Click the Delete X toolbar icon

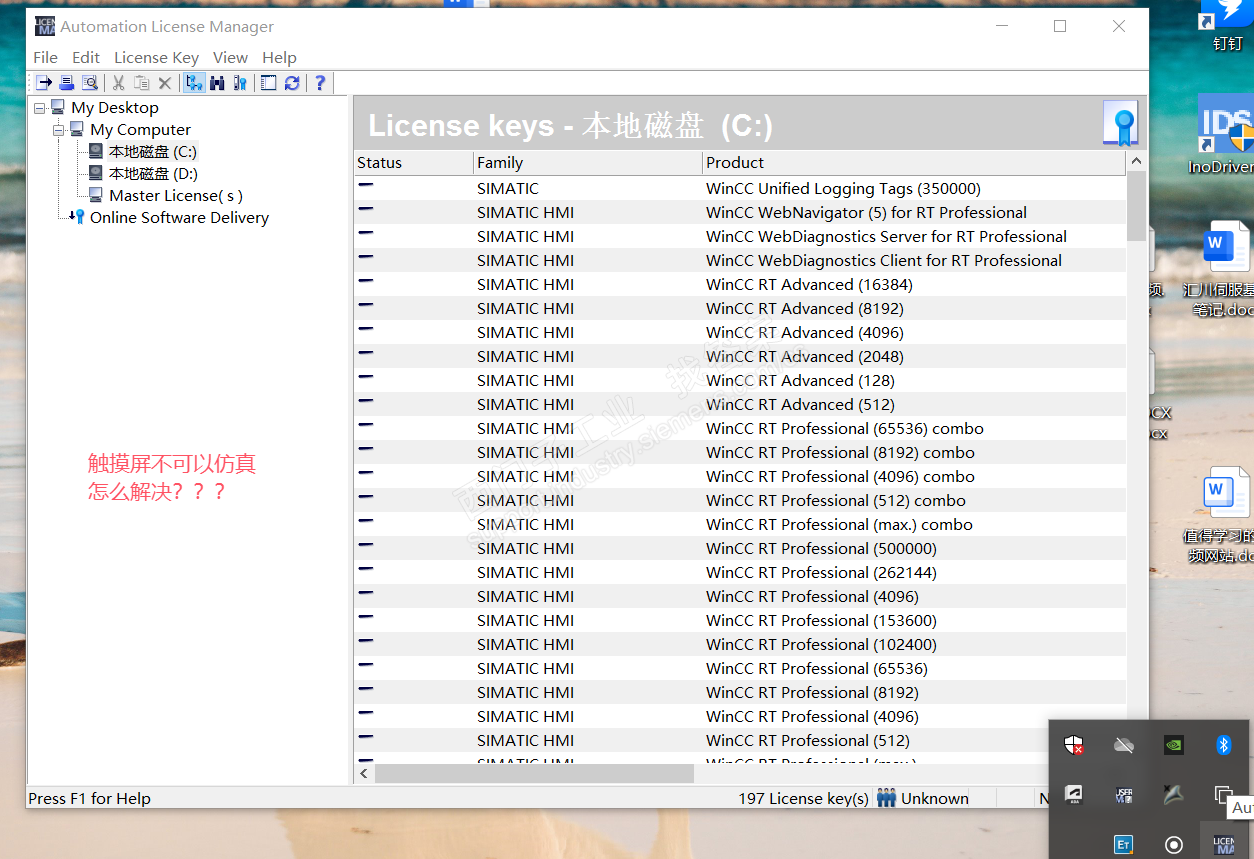[x=165, y=83]
